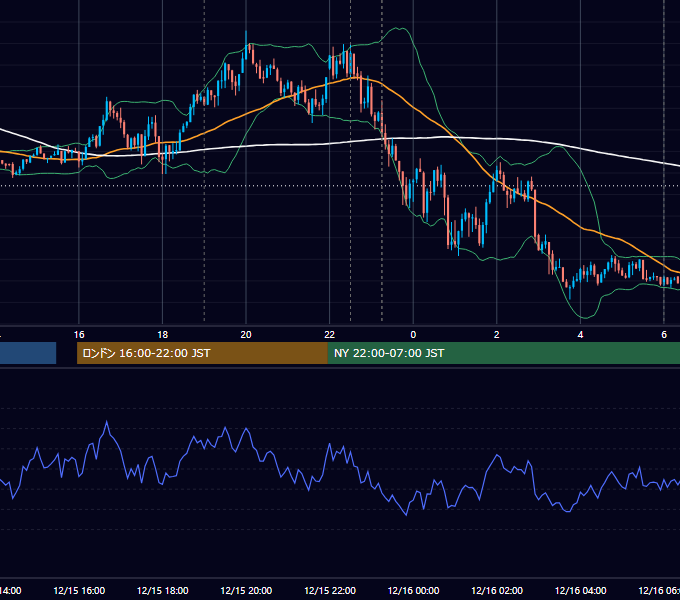
Task: Click the "12/15 16:00" date label on lower axis
Action: point(79,590)
